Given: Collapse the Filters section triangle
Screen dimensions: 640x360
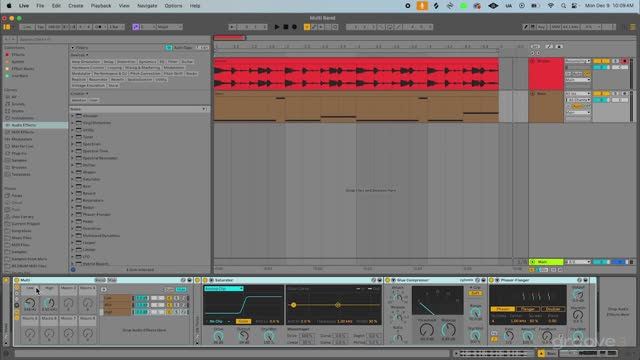Looking at the screenshot, I should tap(73, 48).
